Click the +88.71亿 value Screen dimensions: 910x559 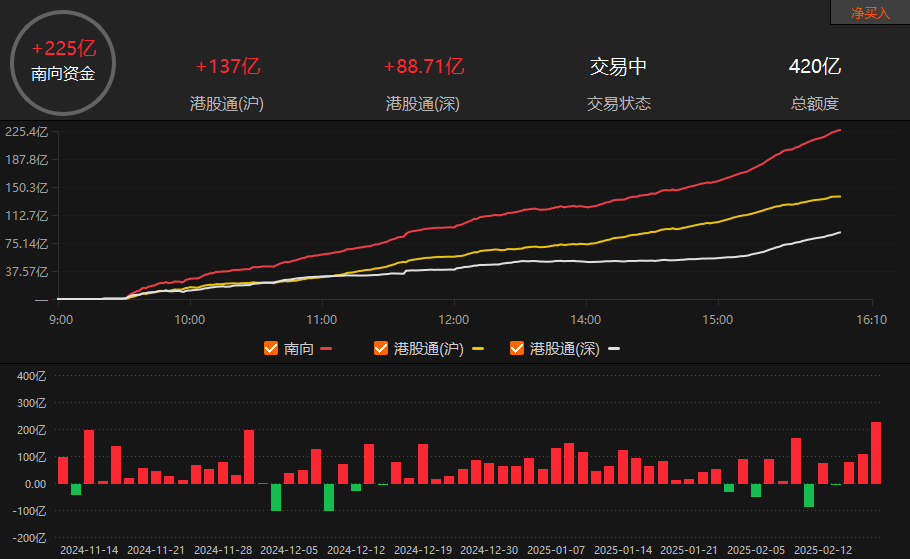(x=424, y=66)
